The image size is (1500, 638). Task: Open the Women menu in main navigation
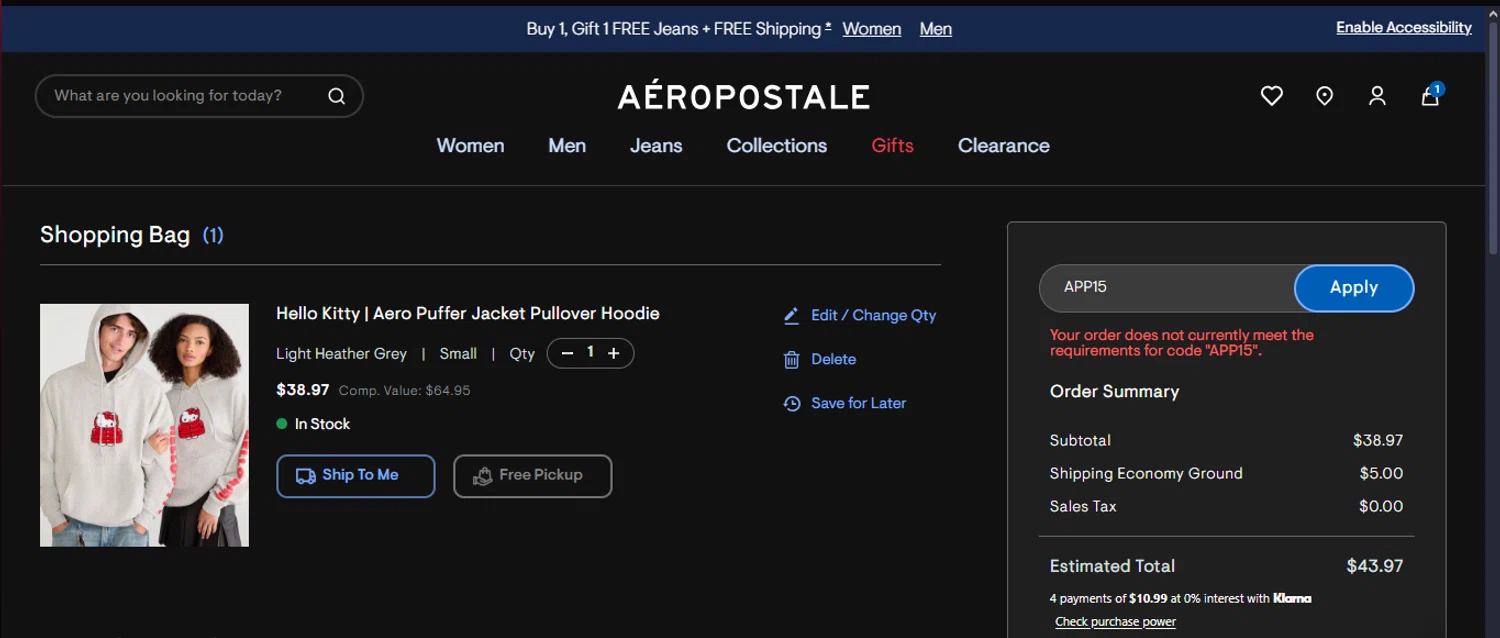pyautogui.click(x=470, y=145)
